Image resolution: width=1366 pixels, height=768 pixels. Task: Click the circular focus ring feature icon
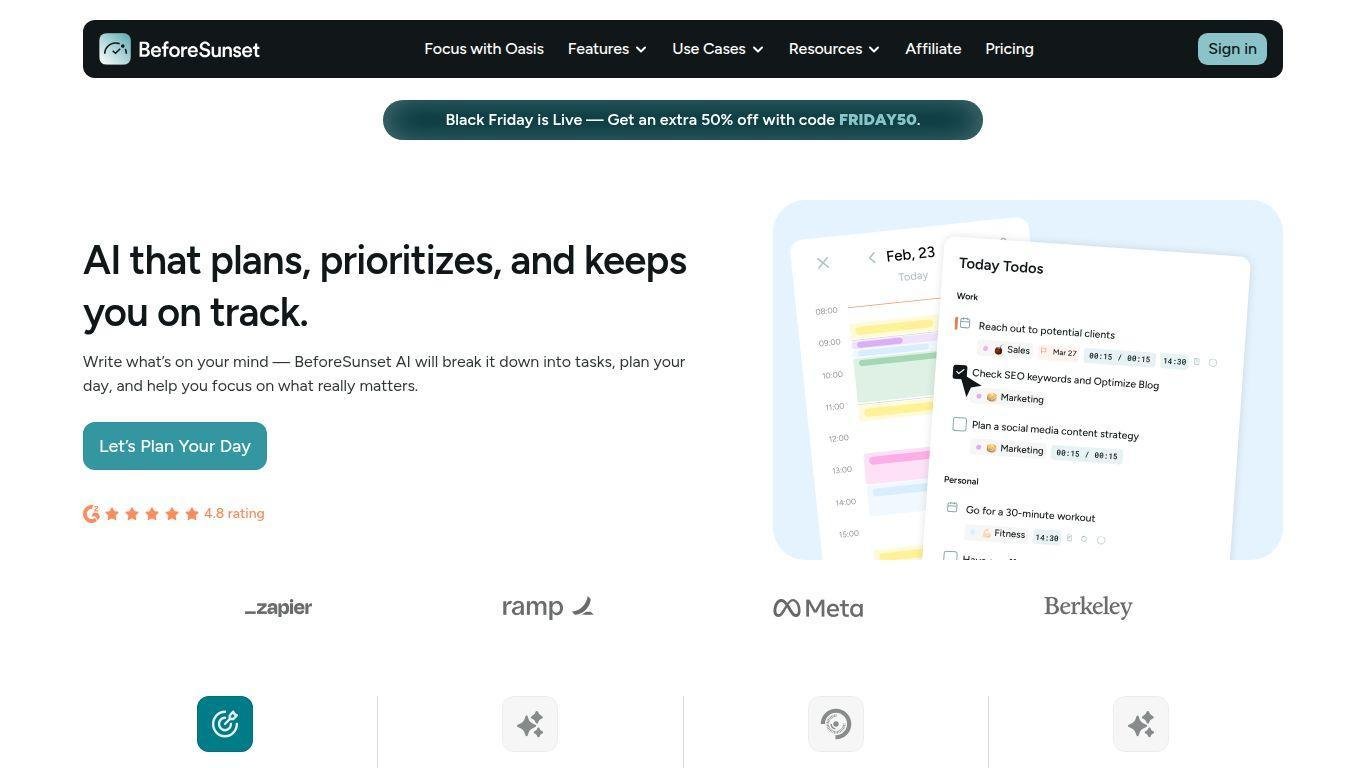point(835,724)
